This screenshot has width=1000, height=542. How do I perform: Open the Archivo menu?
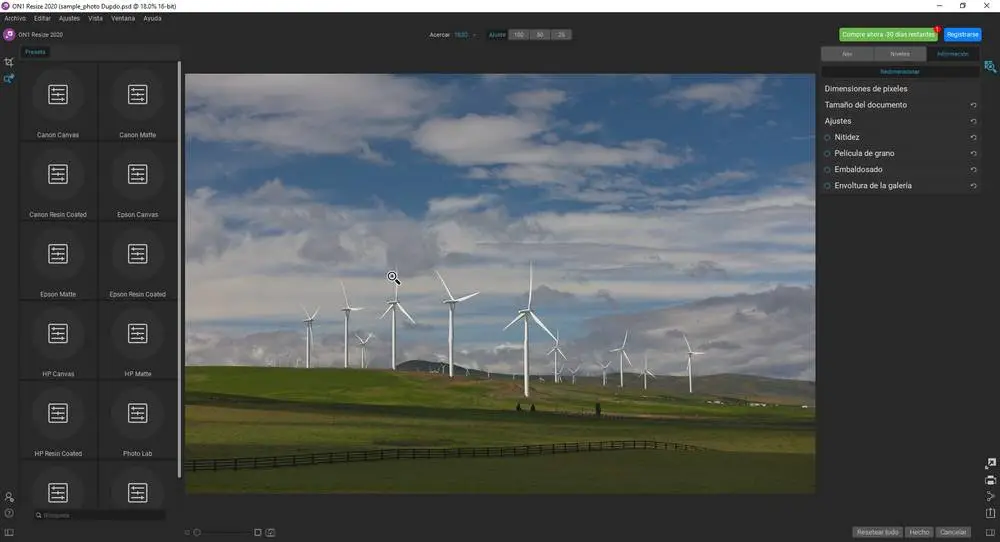point(15,18)
